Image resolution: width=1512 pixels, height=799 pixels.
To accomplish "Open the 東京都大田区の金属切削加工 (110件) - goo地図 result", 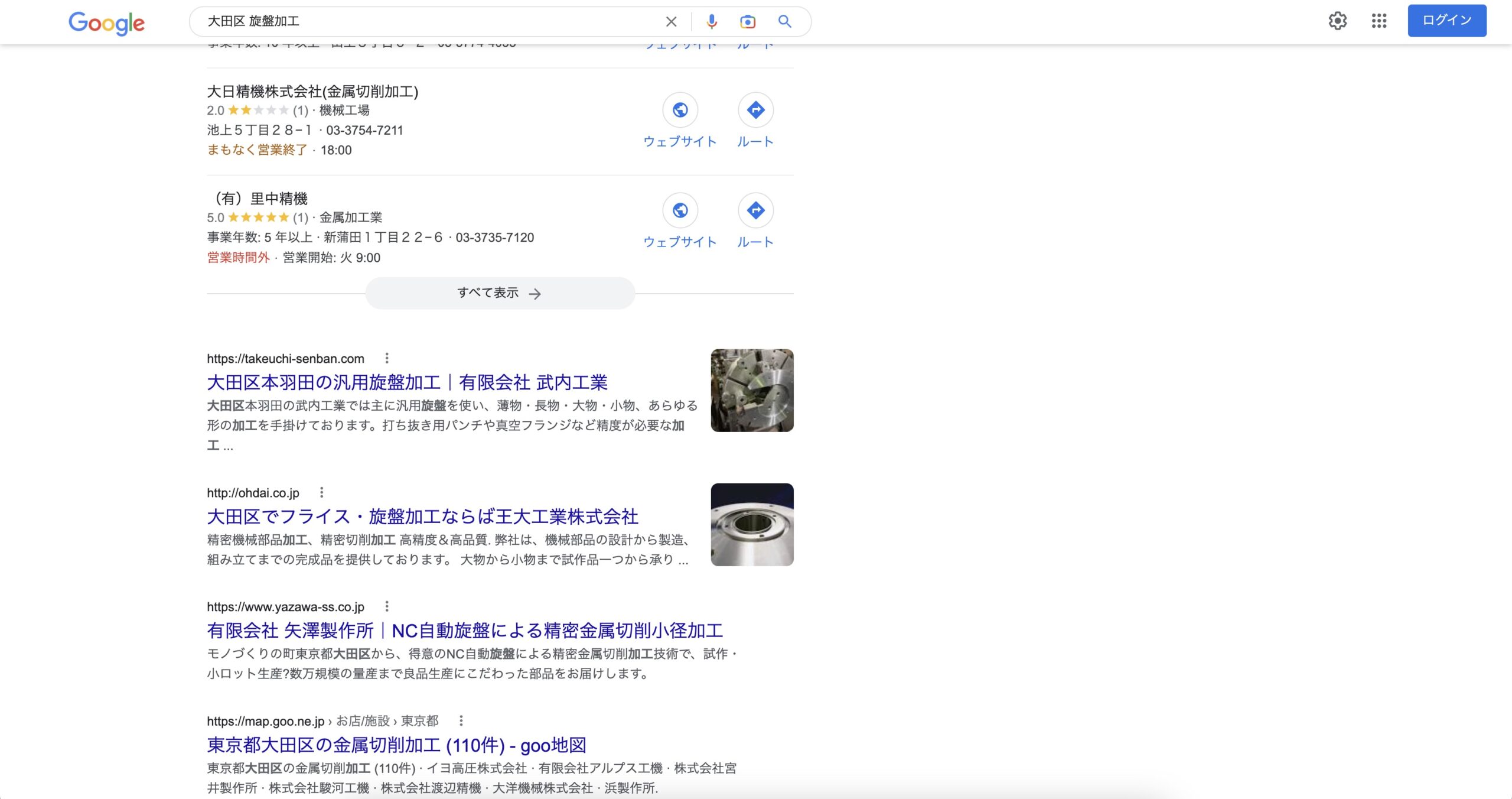I will (396, 745).
